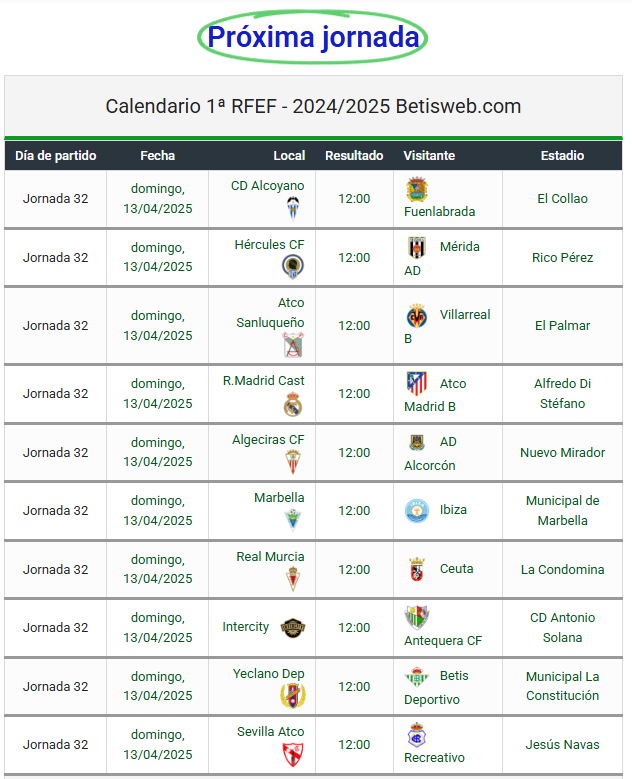Click the Antequera CF shield icon
This screenshot has width=632, height=779.
pyautogui.click(x=417, y=618)
